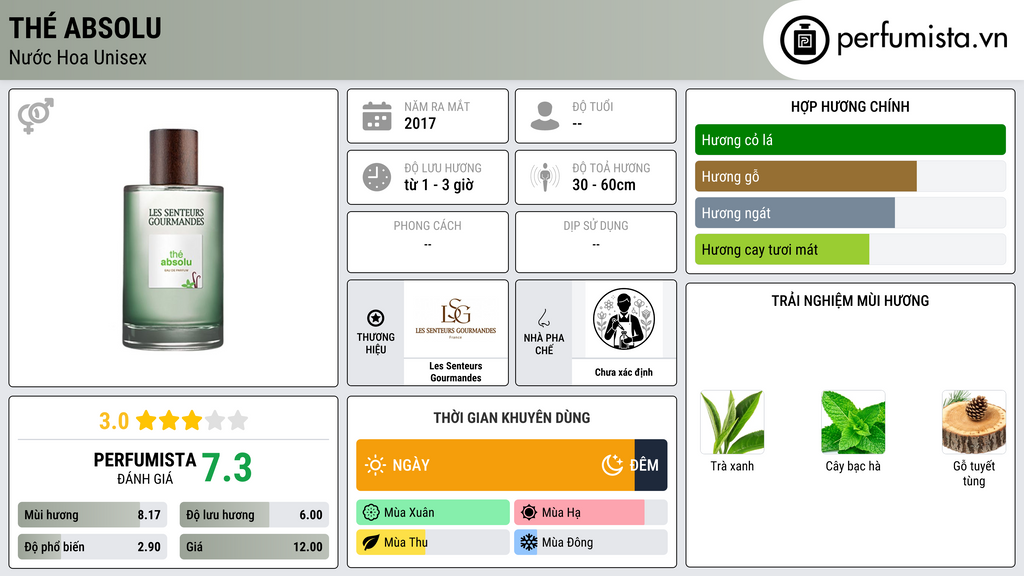Click the person silhouette icon for Độ tuổi

point(545,116)
